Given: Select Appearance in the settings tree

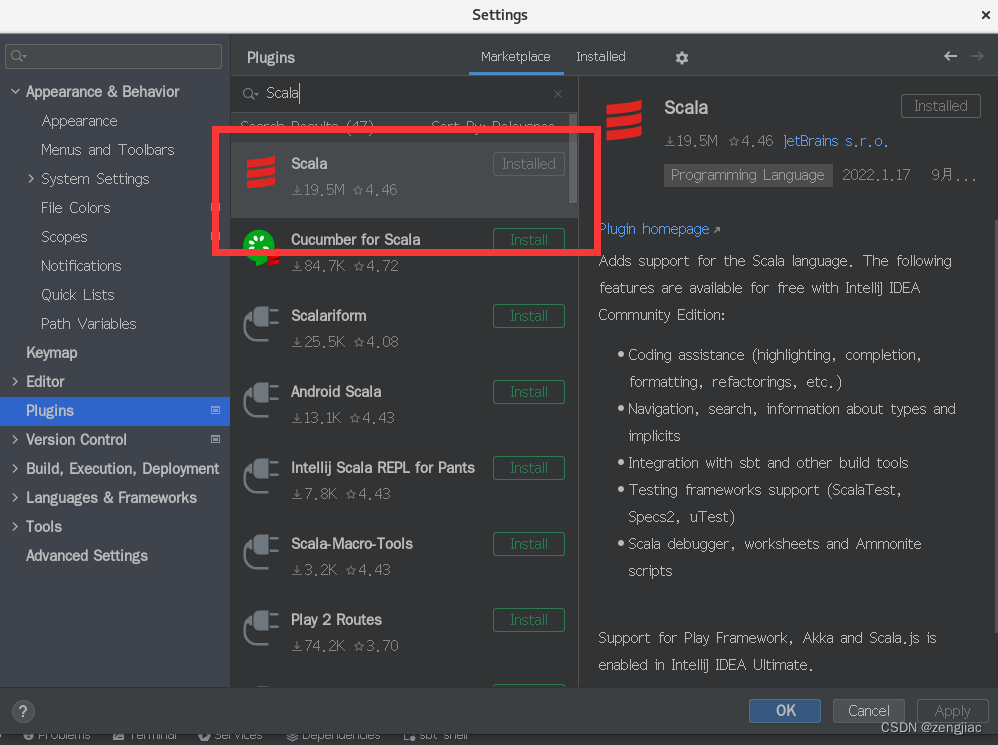Looking at the screenshot, I should (80, 121).
